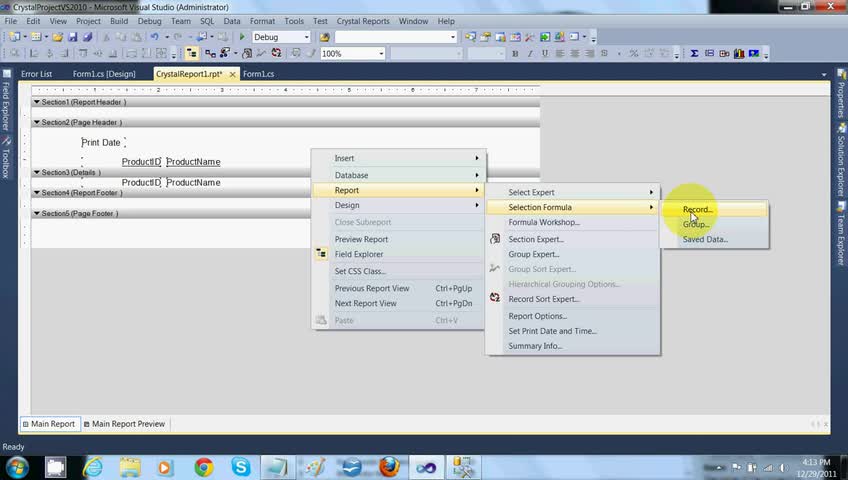Click the Solution Explorer toolbar icon

coord(471,37)
